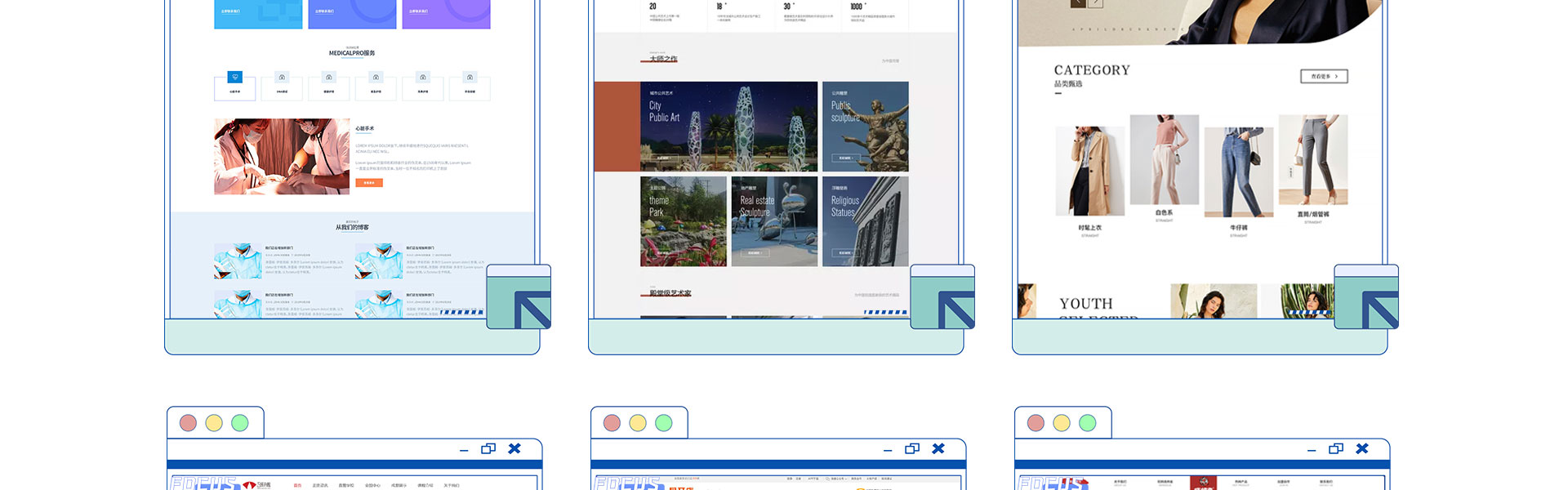Click the 大师之作 section heading
Viewport: 1568px width, 490px height.
coord(663,59)
